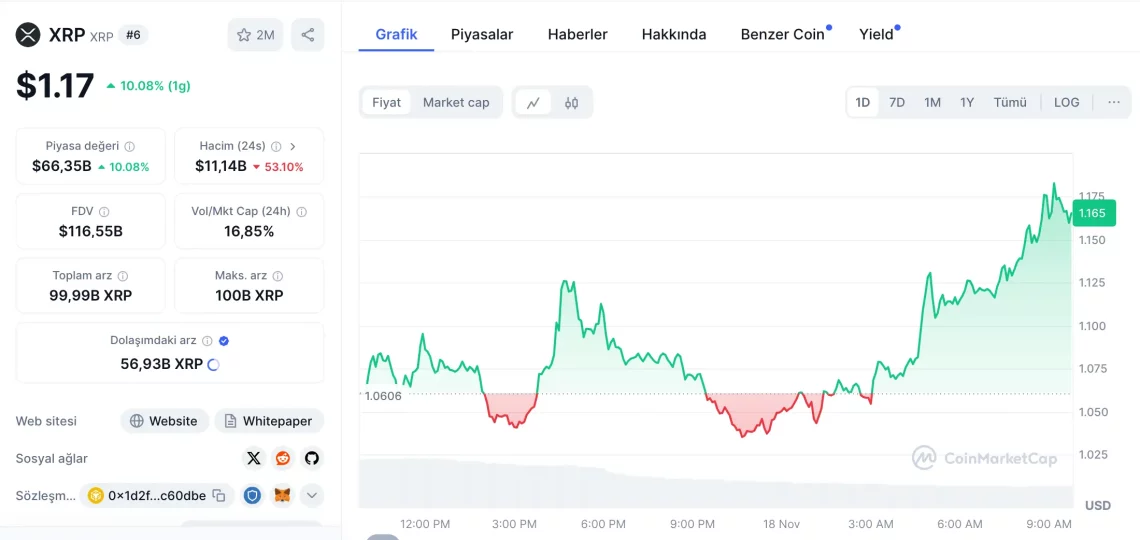
Task: Open the Whitepaper link
Action: pos(269,421)
